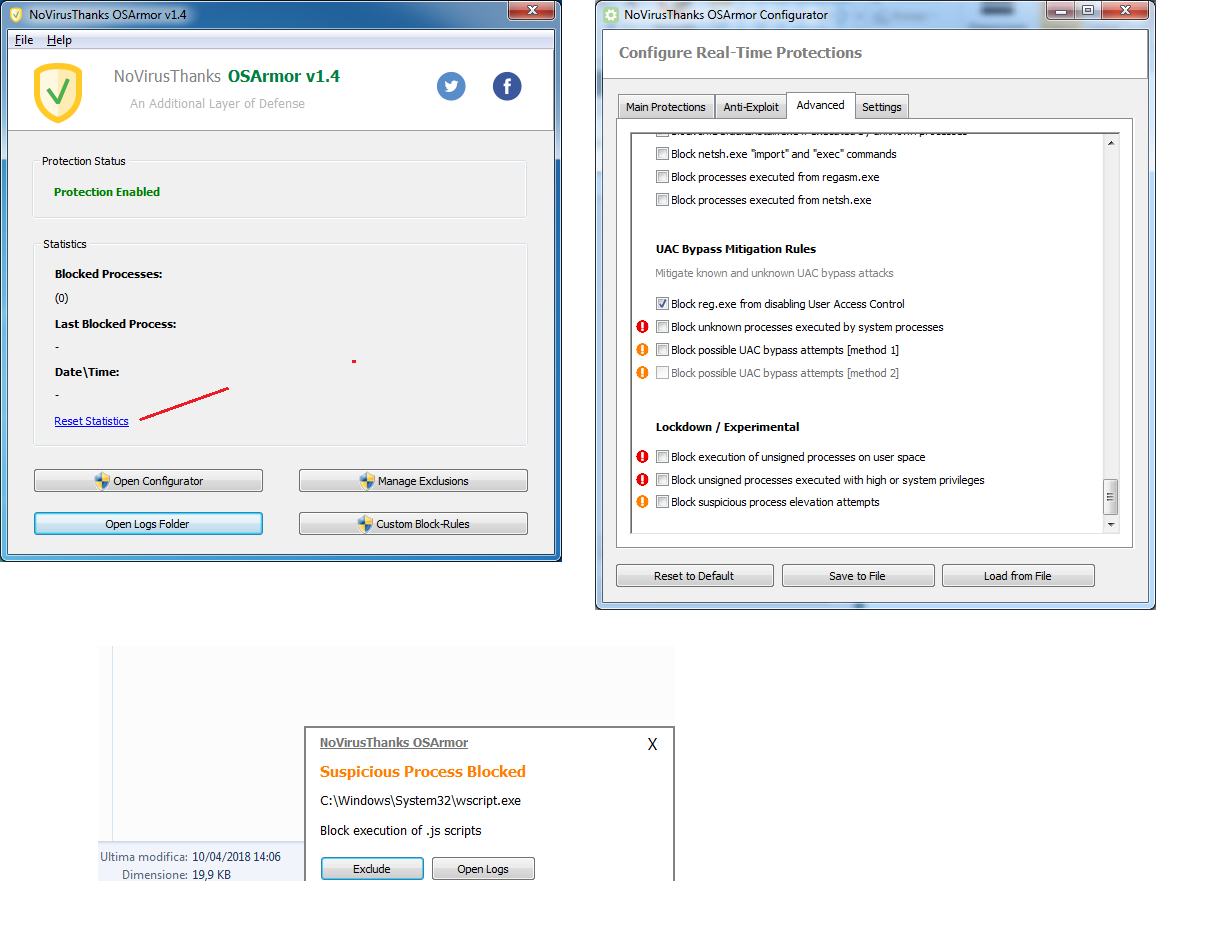Click the Save to File button

[x=858, y=576]
